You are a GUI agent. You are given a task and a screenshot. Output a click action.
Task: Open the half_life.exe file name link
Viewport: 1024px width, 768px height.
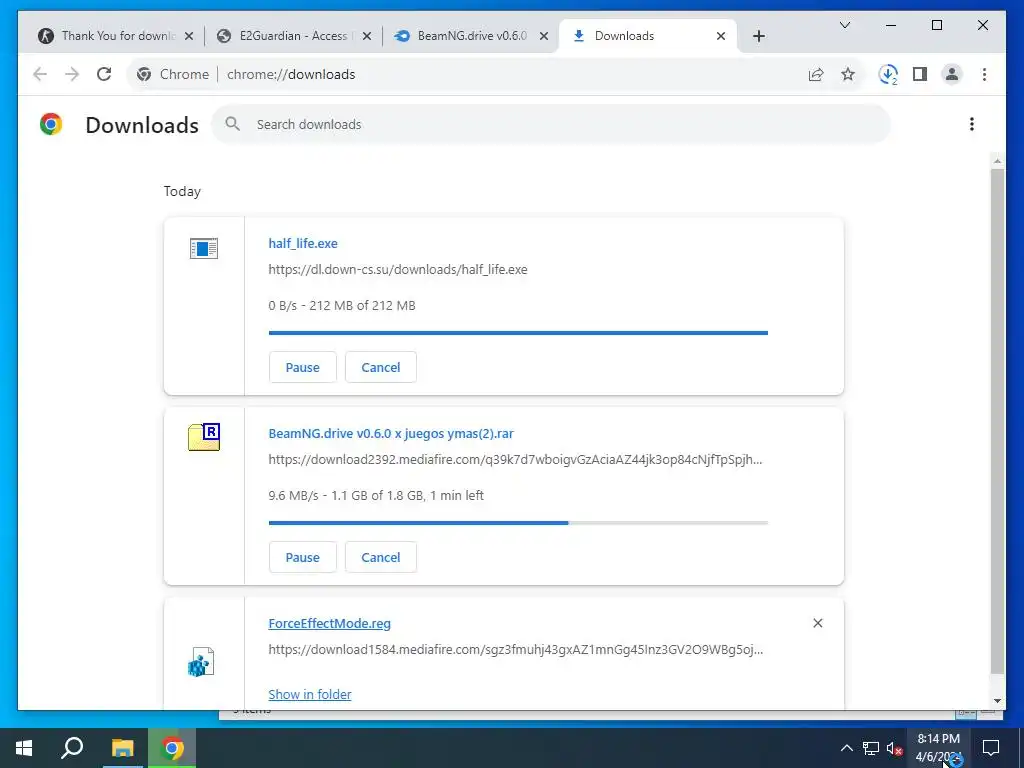(303, 243)
